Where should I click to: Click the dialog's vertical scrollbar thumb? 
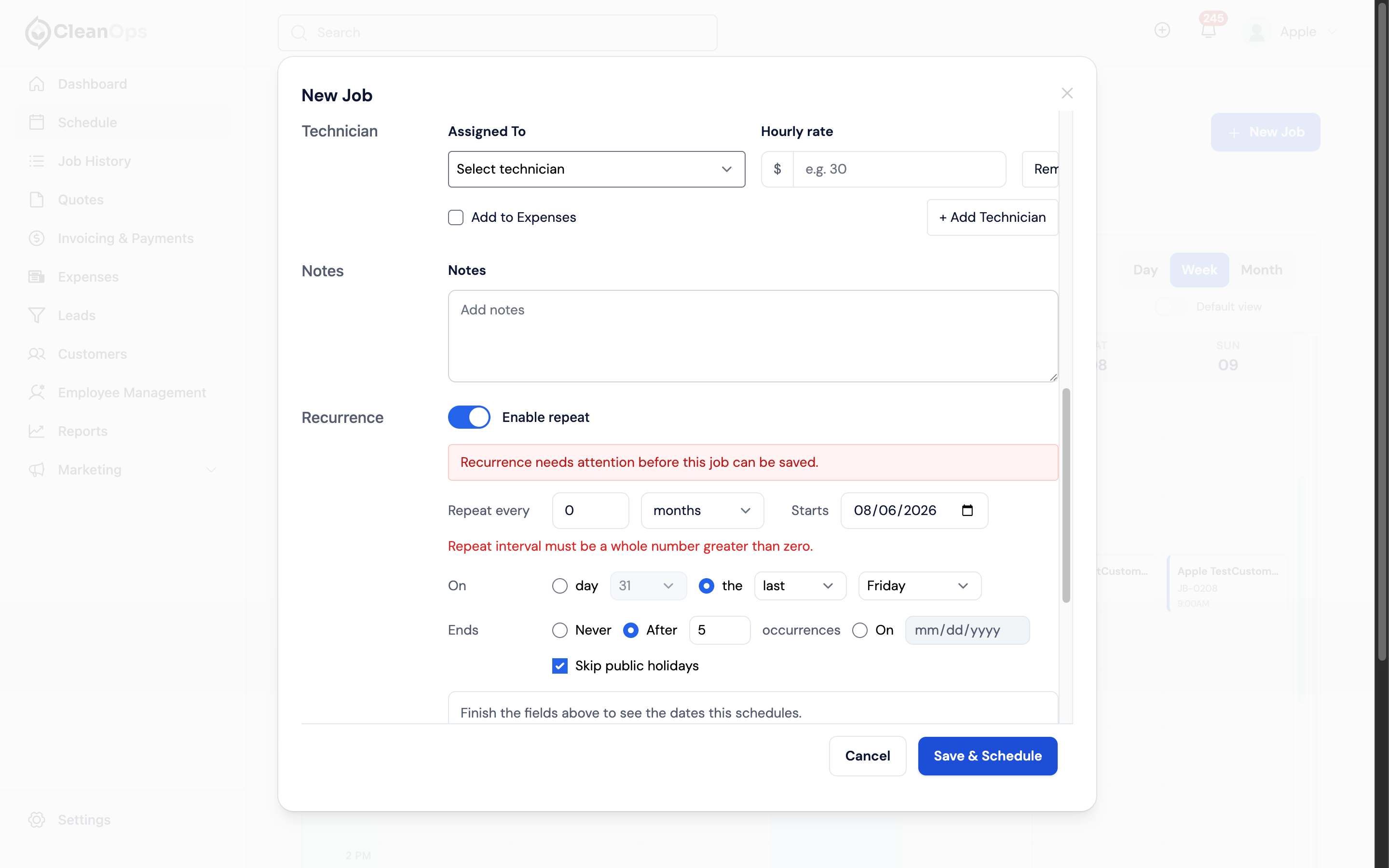click(x=1066, y=495)
